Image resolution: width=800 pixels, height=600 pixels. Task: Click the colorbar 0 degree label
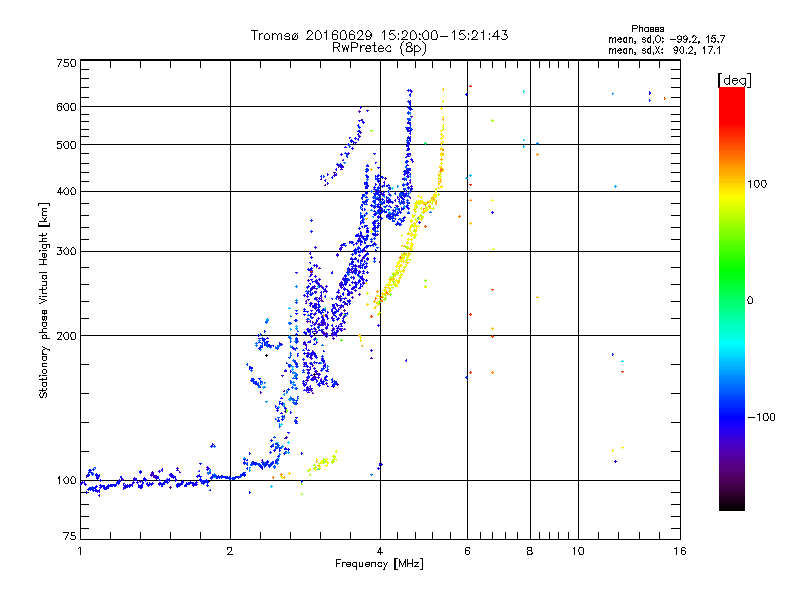750,301
